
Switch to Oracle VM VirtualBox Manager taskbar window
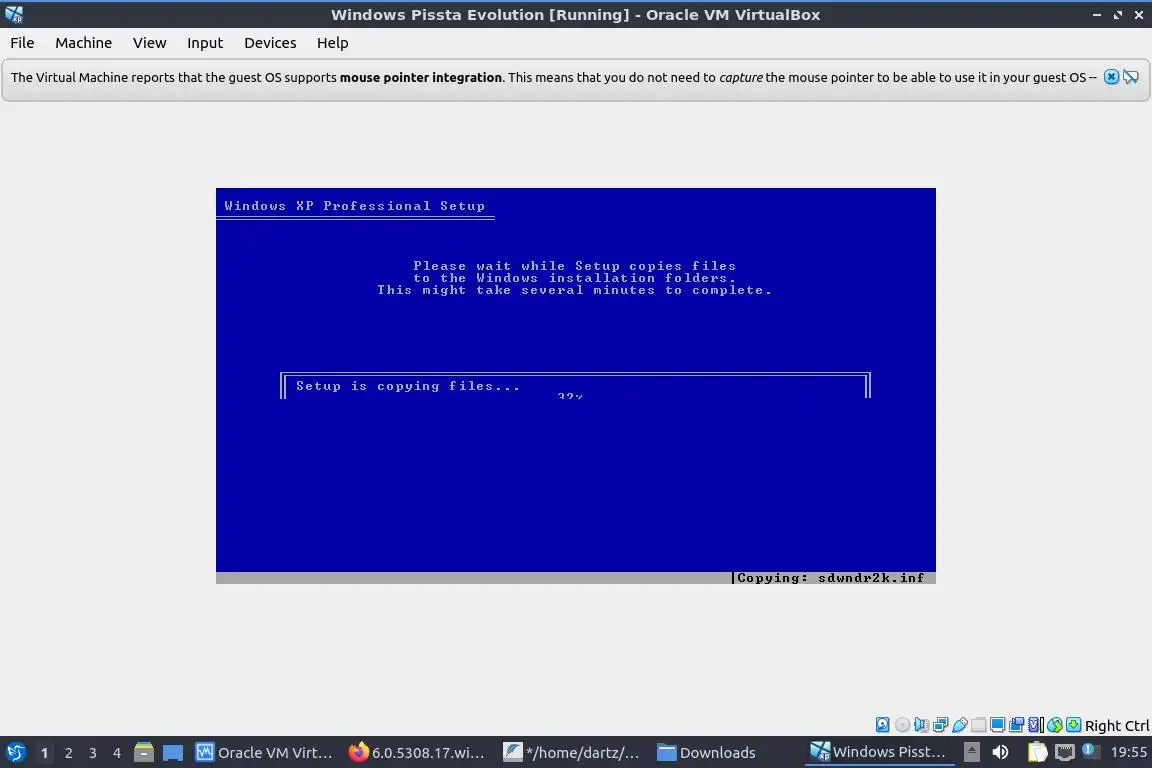[x=264, y=753]
